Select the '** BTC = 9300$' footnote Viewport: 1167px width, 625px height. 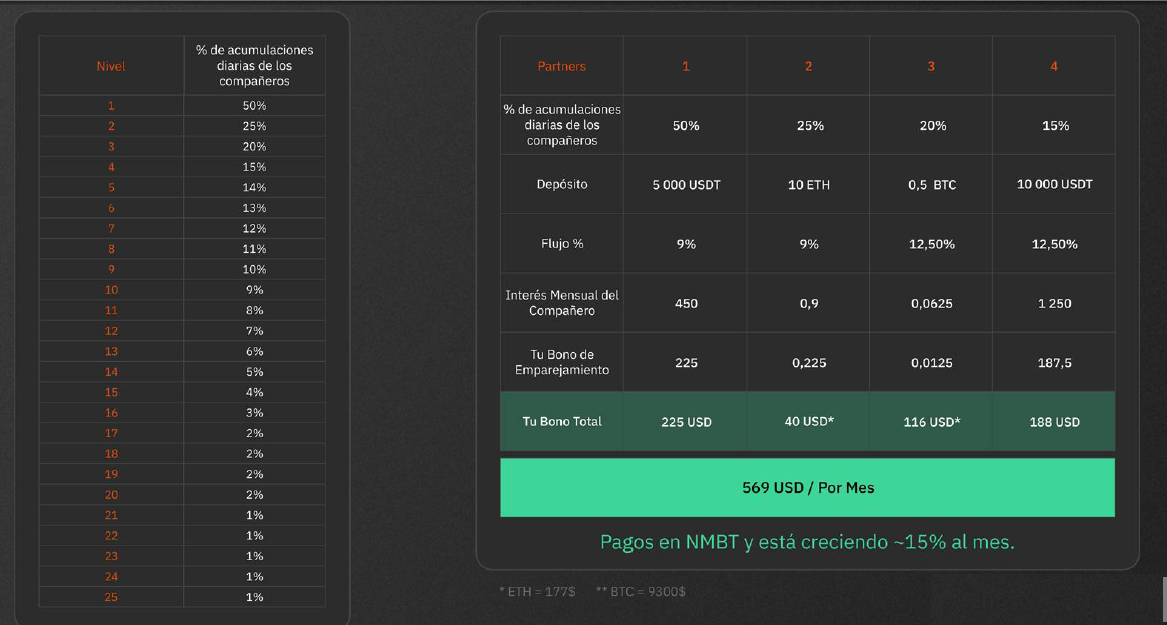(x=641, y=592)
